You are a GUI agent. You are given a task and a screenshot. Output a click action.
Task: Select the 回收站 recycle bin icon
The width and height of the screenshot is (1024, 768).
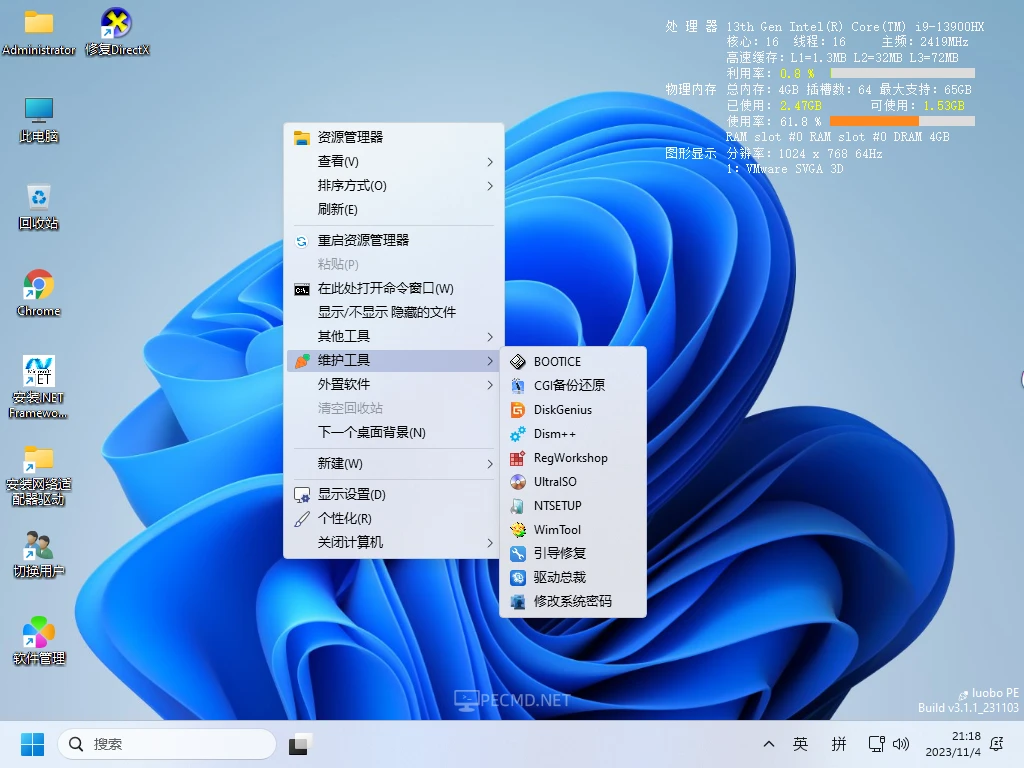(x=39, y=207)
